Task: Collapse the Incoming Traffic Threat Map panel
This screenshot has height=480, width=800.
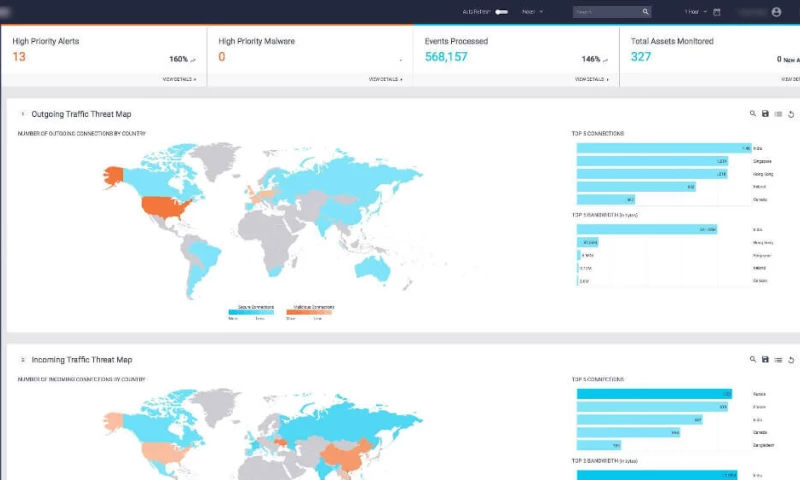Action: point(22,360)
